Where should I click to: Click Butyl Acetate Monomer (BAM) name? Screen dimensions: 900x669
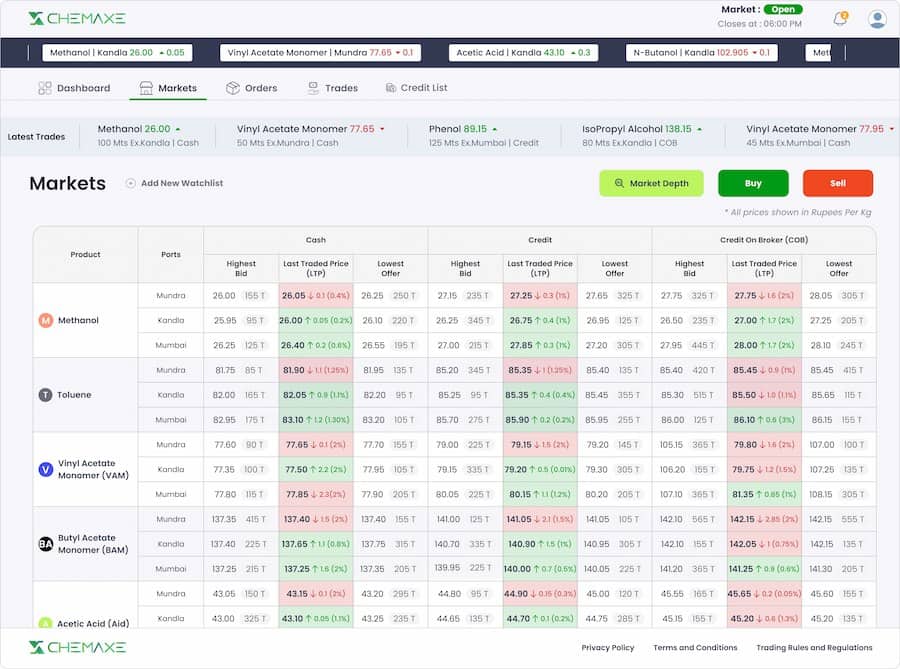point(93,544)
